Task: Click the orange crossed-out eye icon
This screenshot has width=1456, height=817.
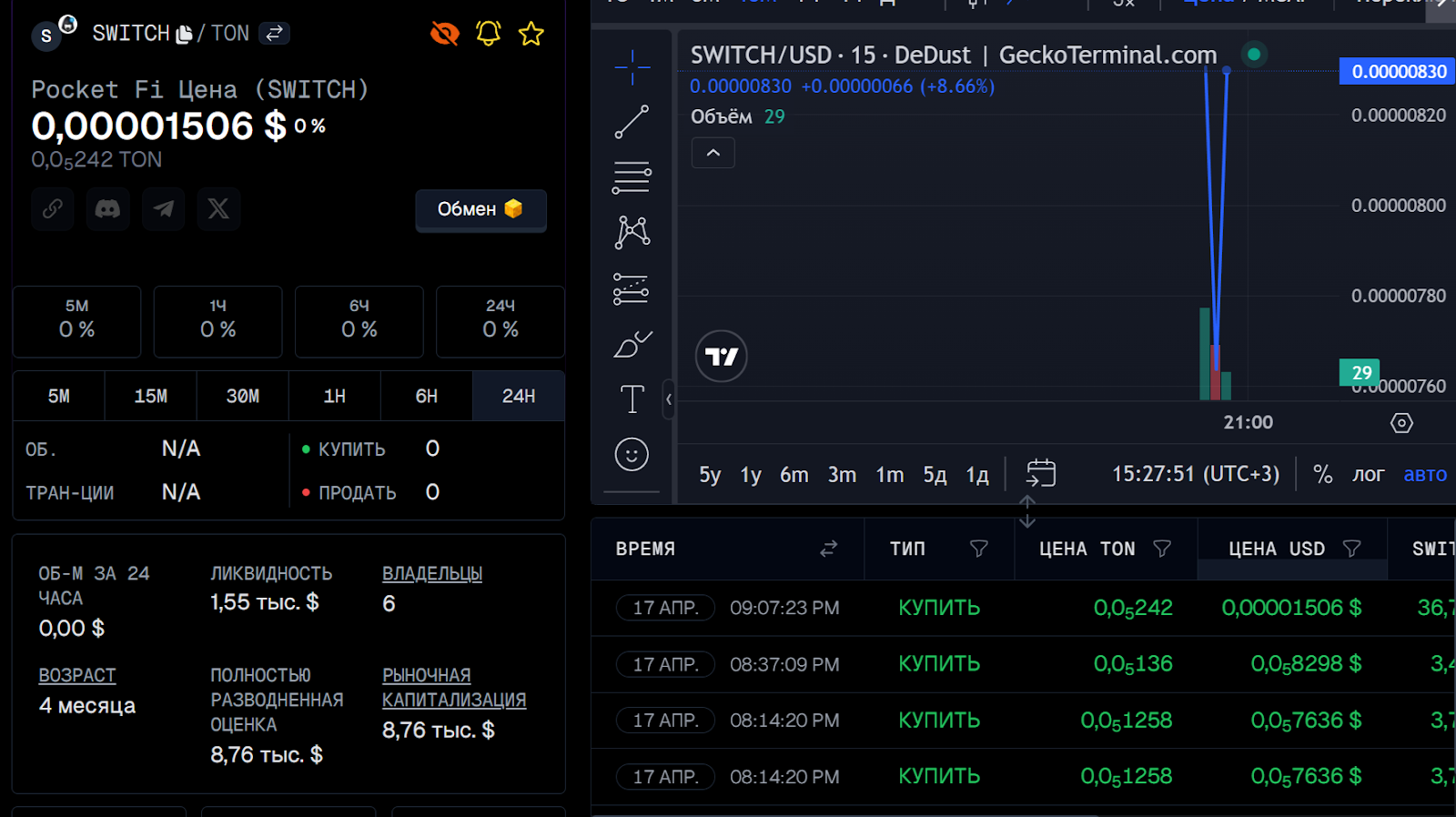Action: [x=445, y=34]
